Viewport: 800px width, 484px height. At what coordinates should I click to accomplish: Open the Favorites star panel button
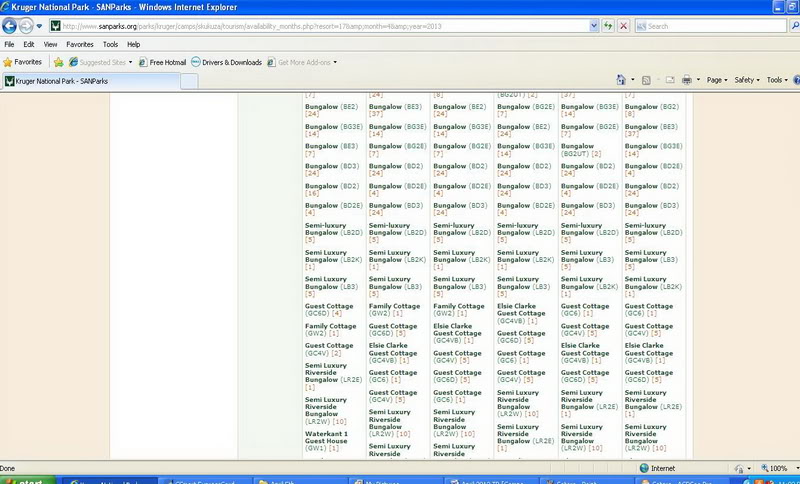point(22,62)
